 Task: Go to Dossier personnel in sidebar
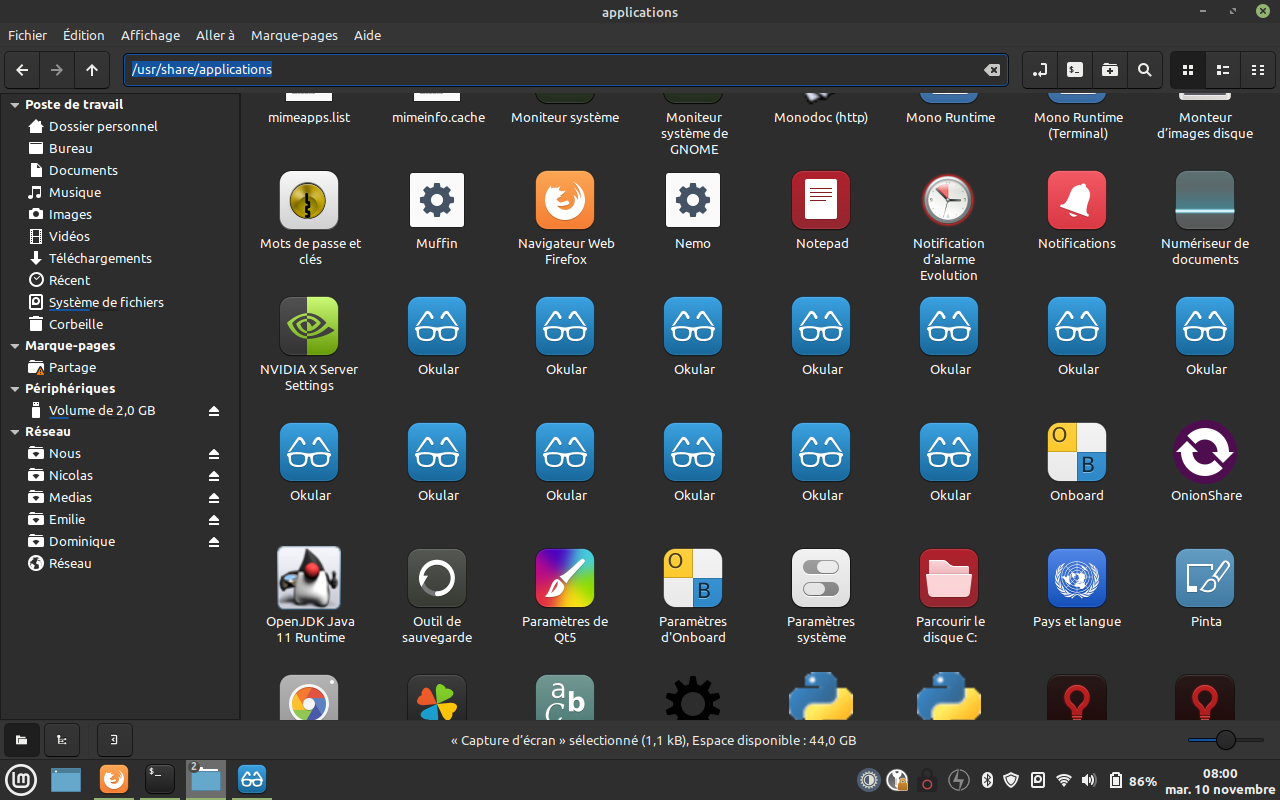103,127
